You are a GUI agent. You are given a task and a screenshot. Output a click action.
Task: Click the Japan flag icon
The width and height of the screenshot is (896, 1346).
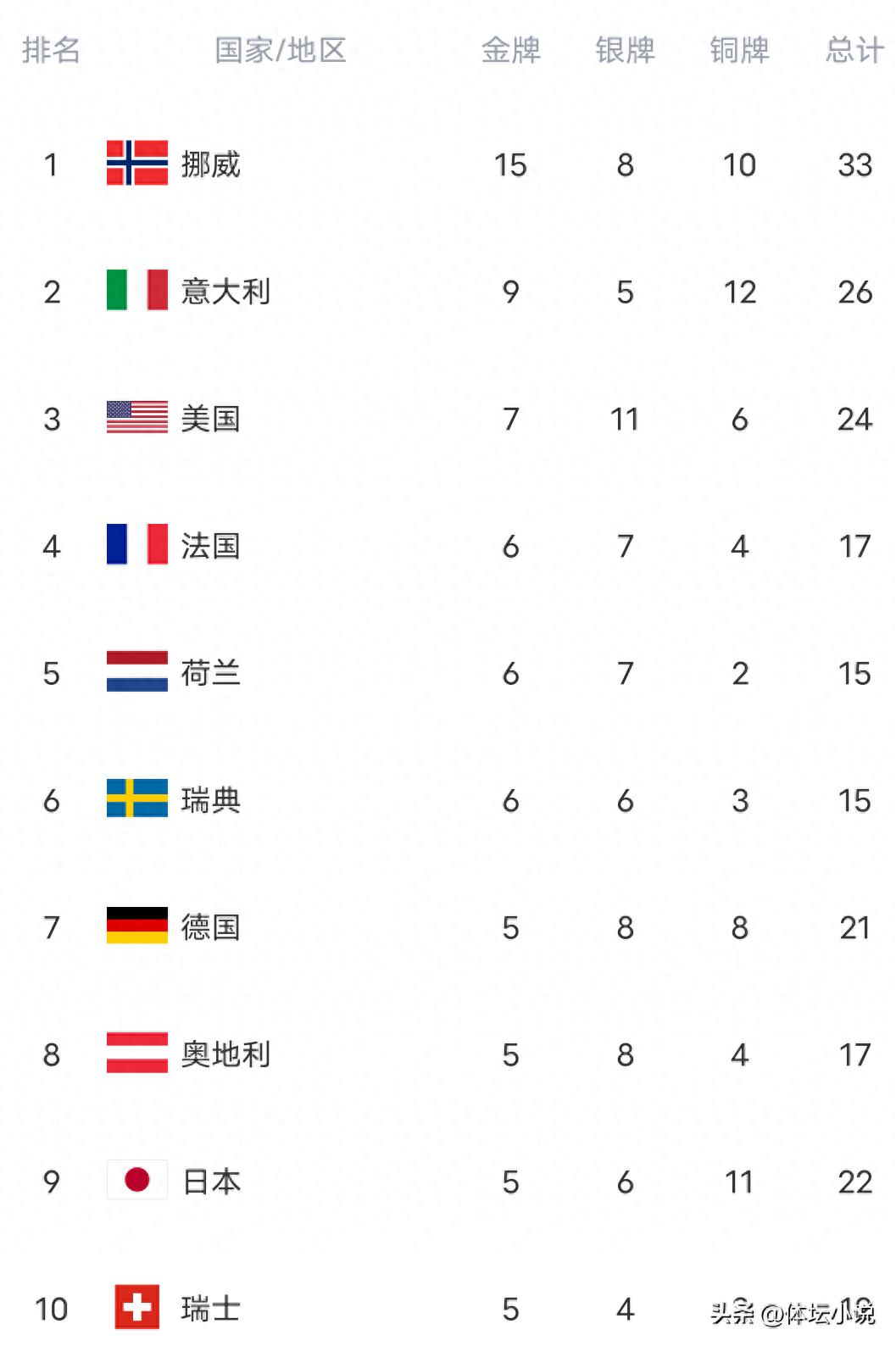tap(136, 1180)
